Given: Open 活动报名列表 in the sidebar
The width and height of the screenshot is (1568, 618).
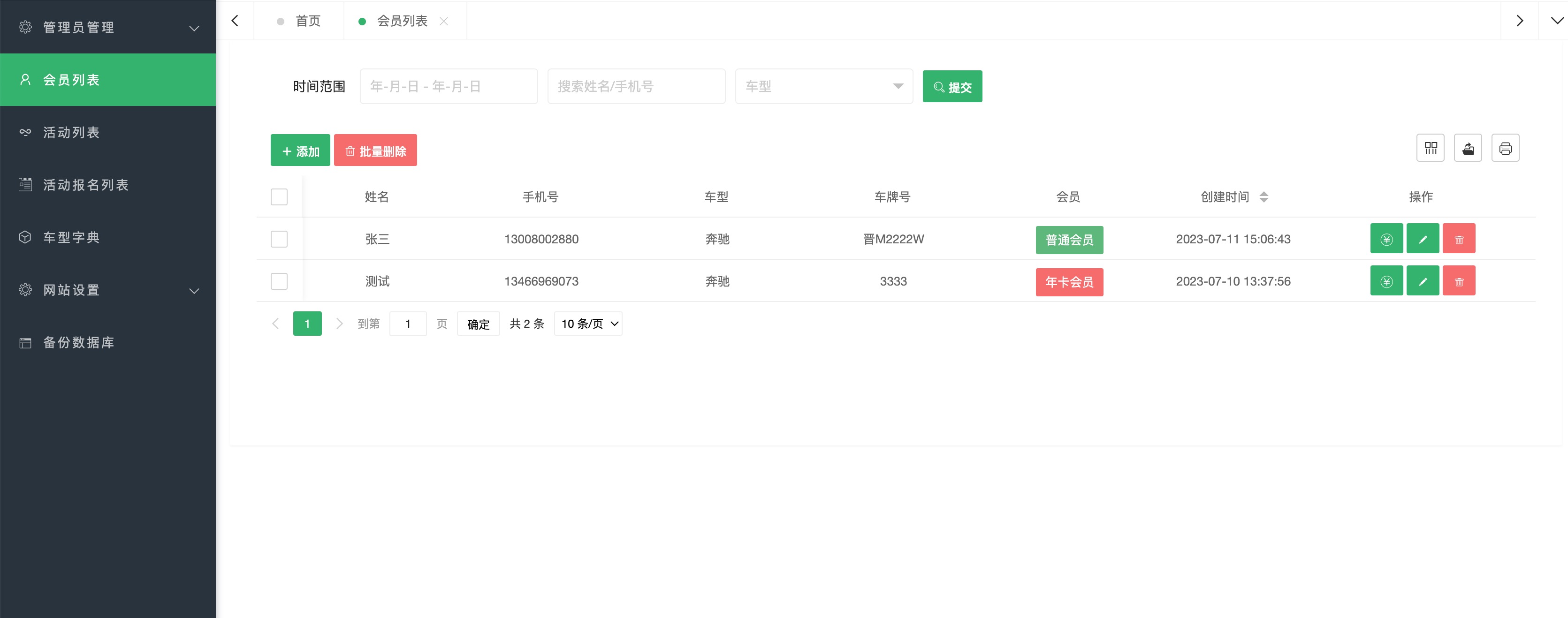Looking at the screenshot, I should (108, 185).
